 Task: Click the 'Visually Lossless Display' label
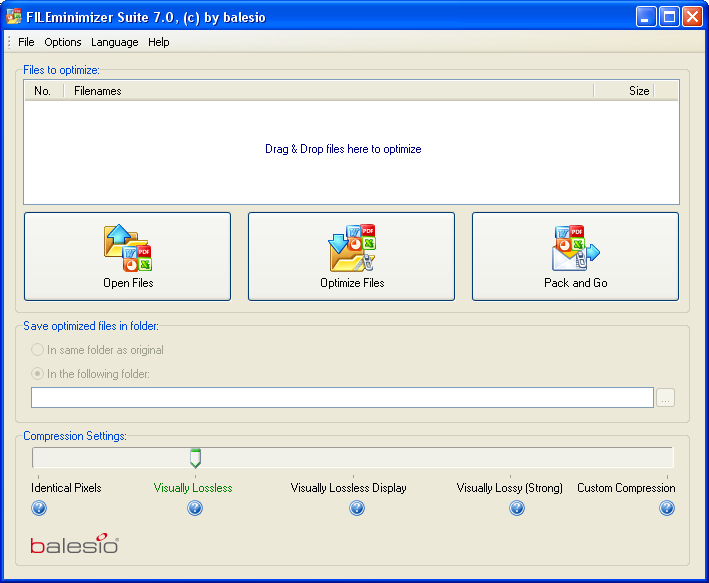pos(349,488)
